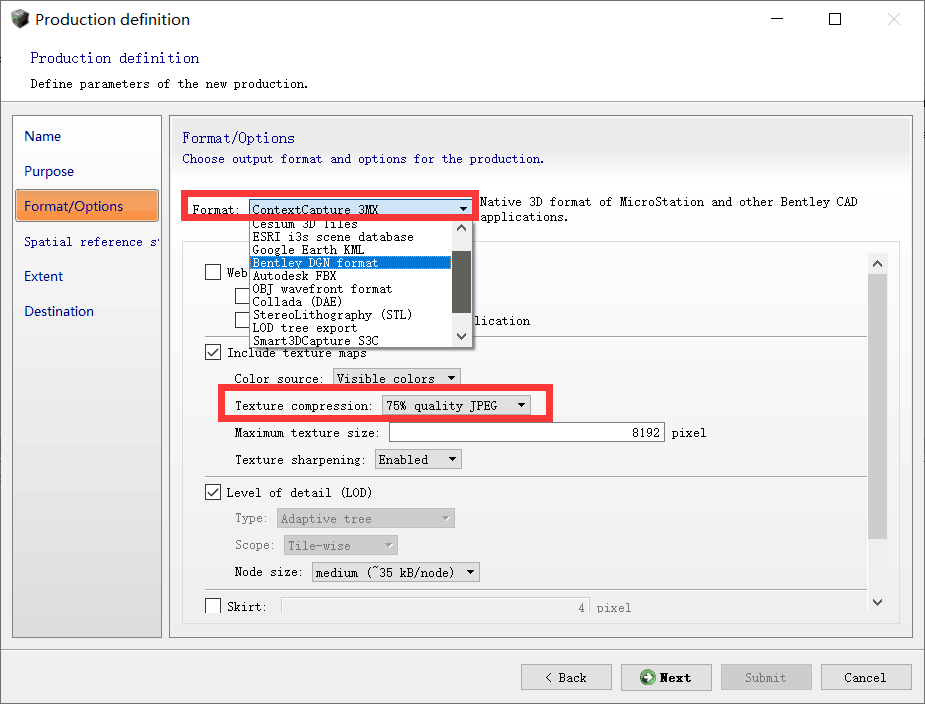Image resolution: width=925 pixels, height=704 pixels.
Task: Pick Autodesk FBX from list
Action: 350,276
